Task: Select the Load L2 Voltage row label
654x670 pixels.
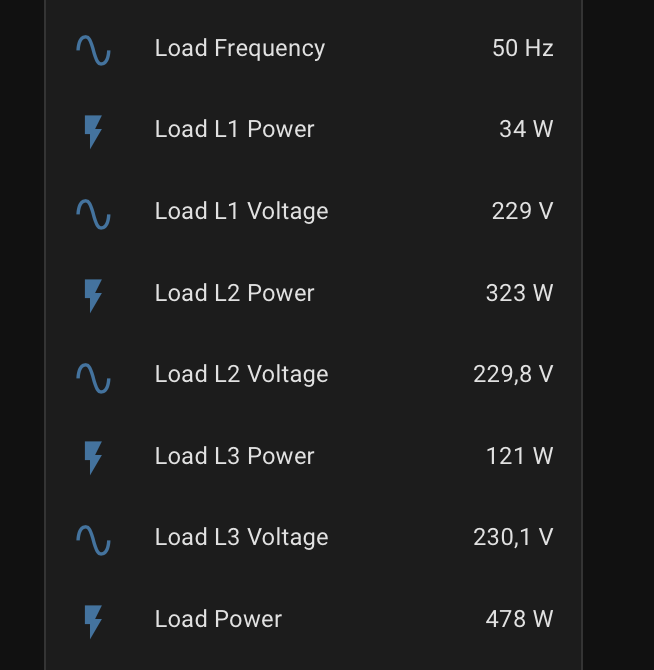Action: tap(242, 375)
